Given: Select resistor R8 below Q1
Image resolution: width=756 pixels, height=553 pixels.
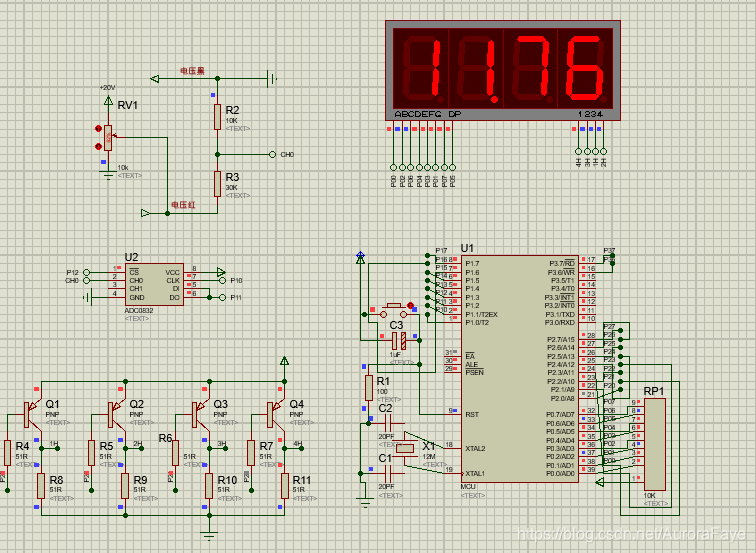Looking at the screenshot, I should tap(41, 486).
